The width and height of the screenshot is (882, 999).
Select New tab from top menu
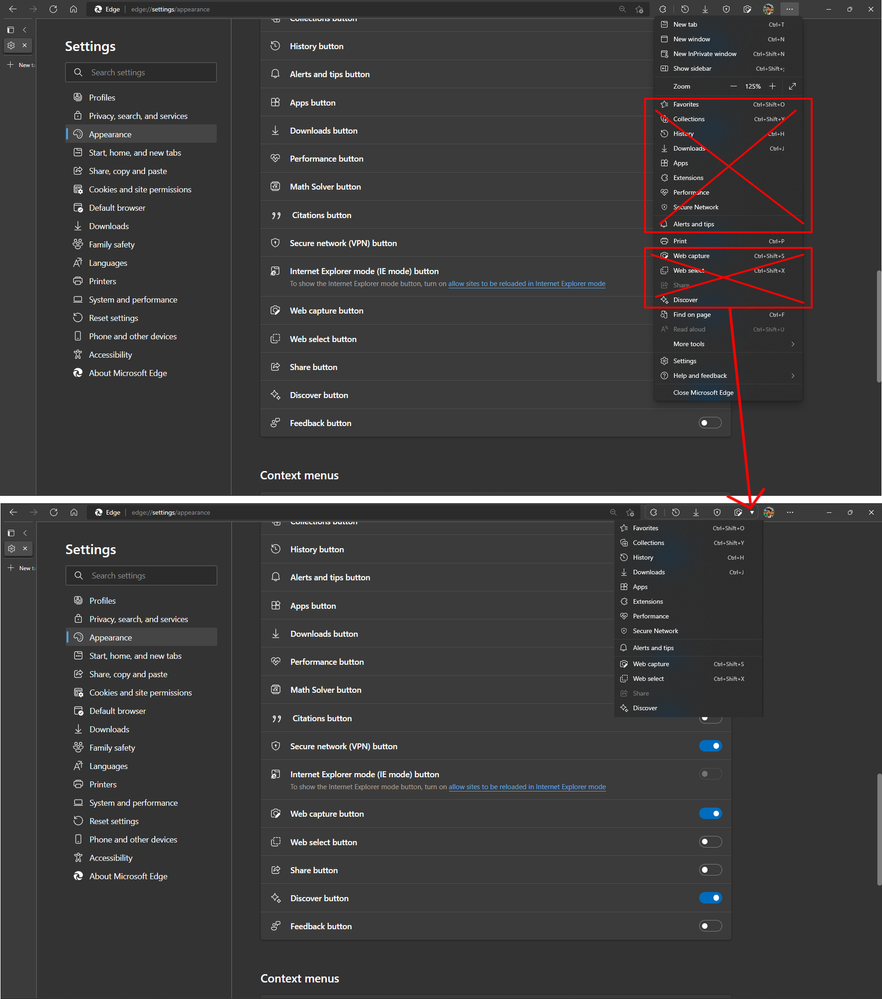[x=728, y=24]
